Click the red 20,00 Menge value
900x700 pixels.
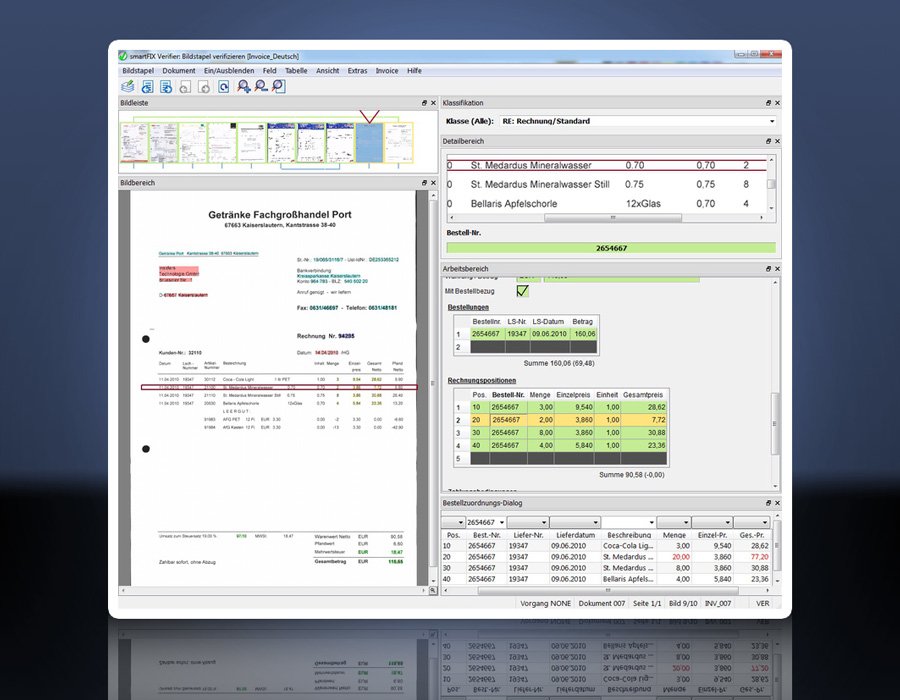[681, 557]
